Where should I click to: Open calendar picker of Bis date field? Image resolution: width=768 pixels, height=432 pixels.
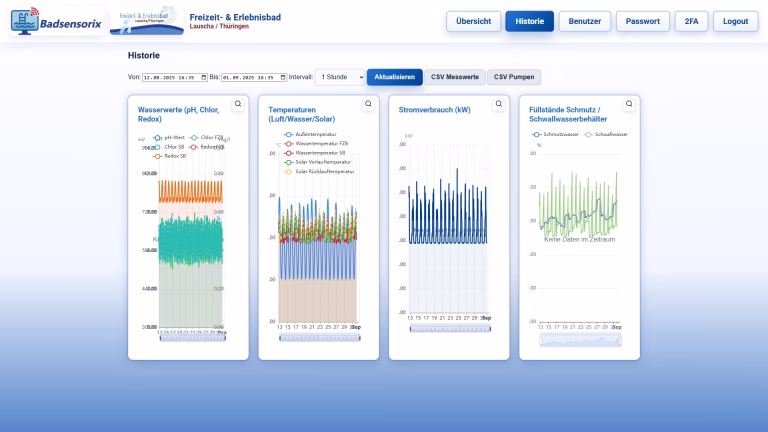283,77
